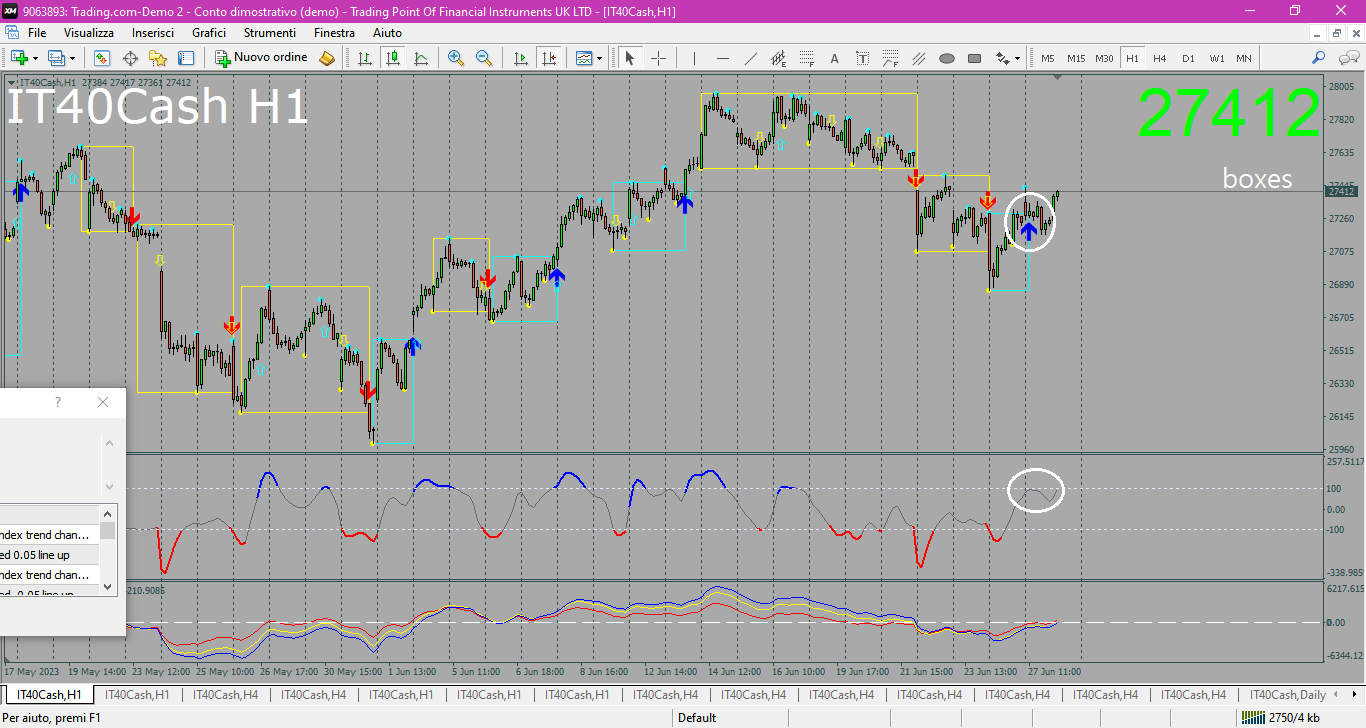
Task: Open the Grafici menu
Action: (209, 33)
